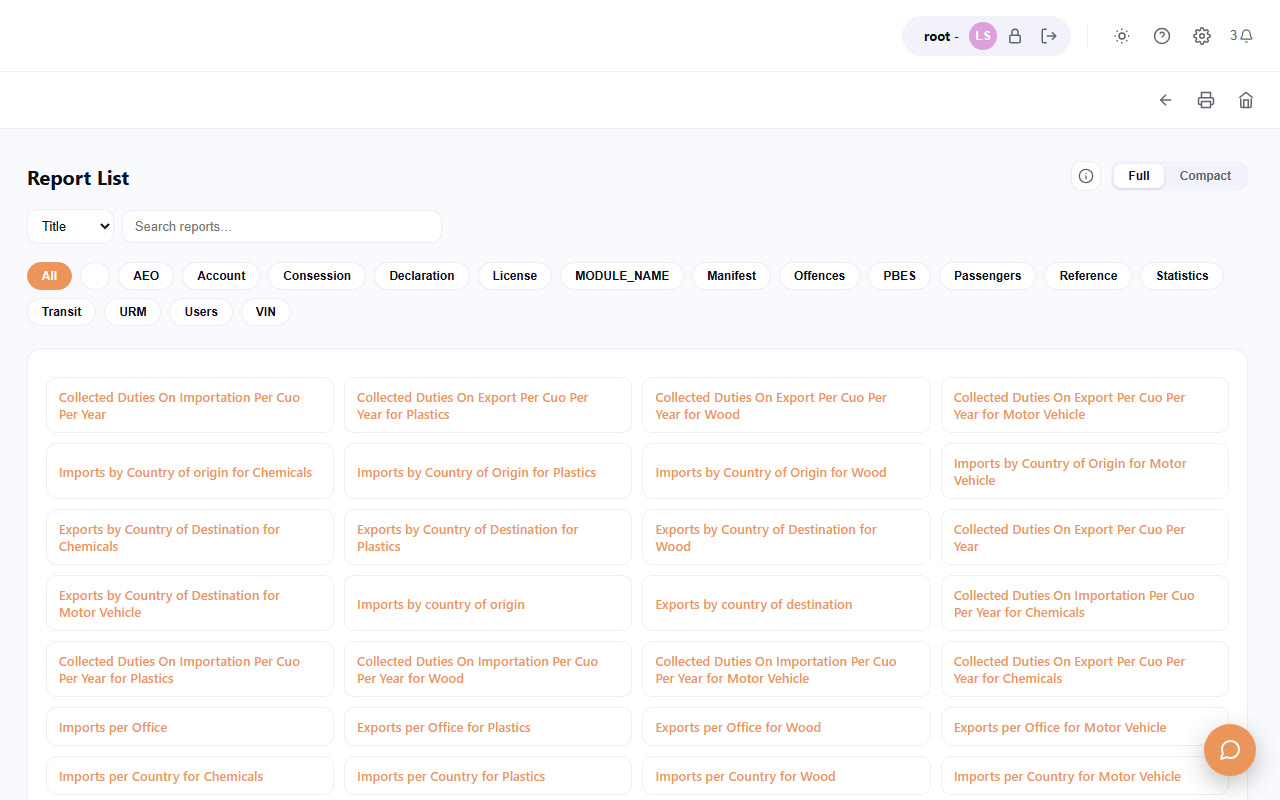The image size is (1280, 800).
Task: Click the LS user avatar
Action: 983,36
